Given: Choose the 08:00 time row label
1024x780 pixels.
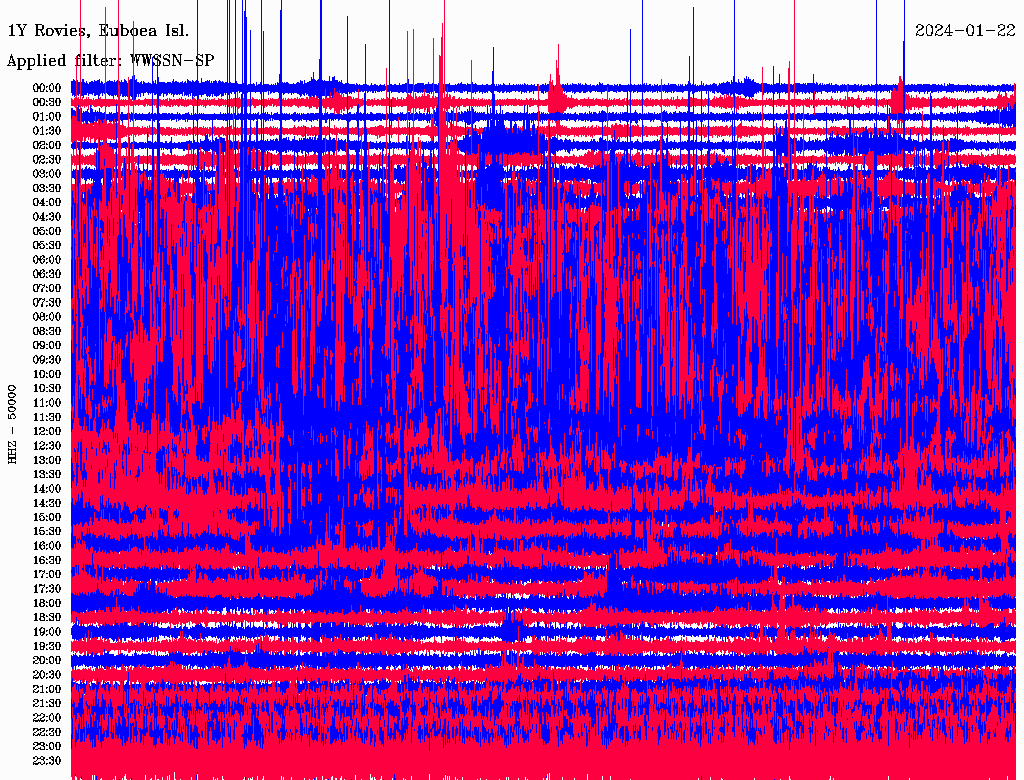Looking at the screenshot, I should pyautogui.click(x=47, y=316).
